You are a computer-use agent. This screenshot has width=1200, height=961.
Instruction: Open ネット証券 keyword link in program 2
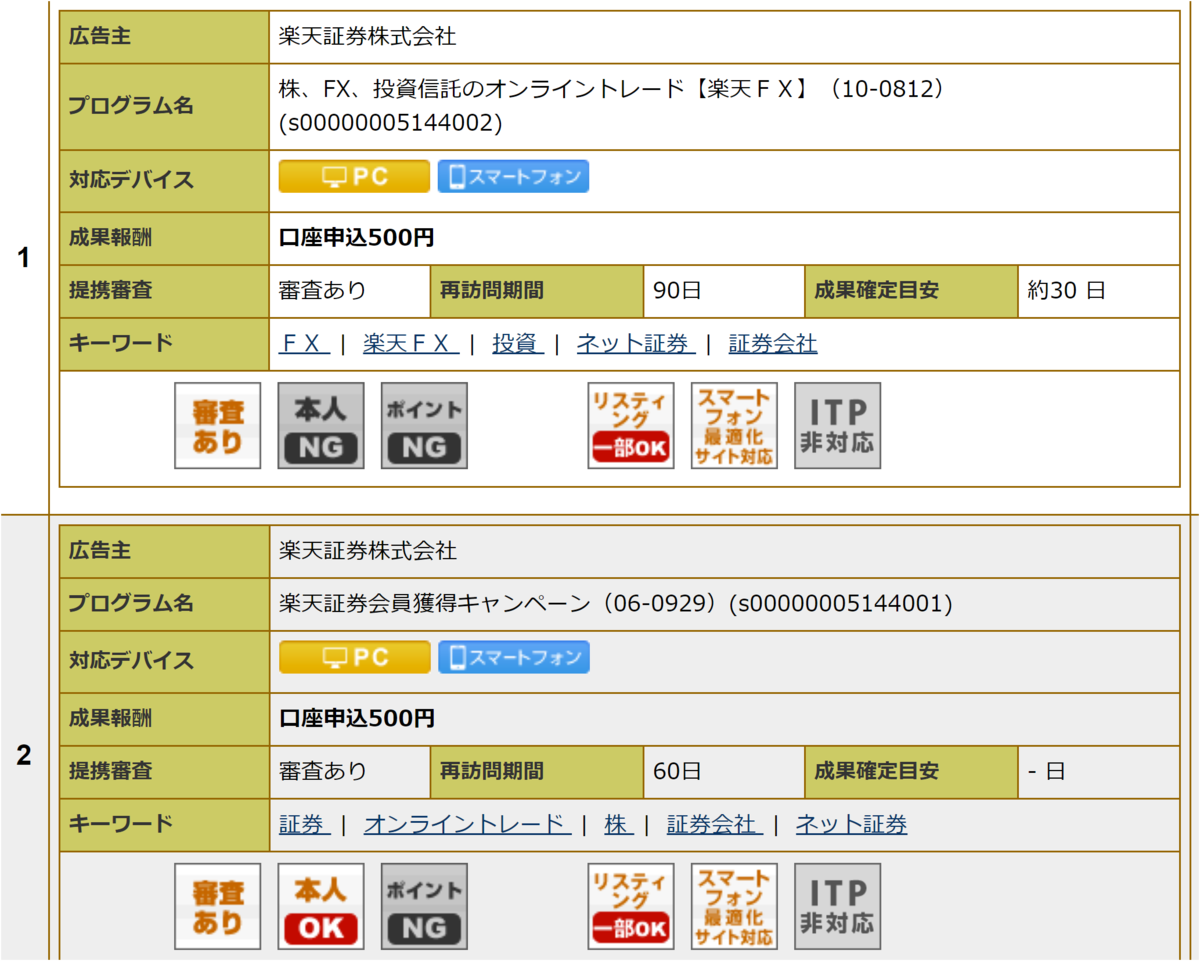tap(852, 825)
